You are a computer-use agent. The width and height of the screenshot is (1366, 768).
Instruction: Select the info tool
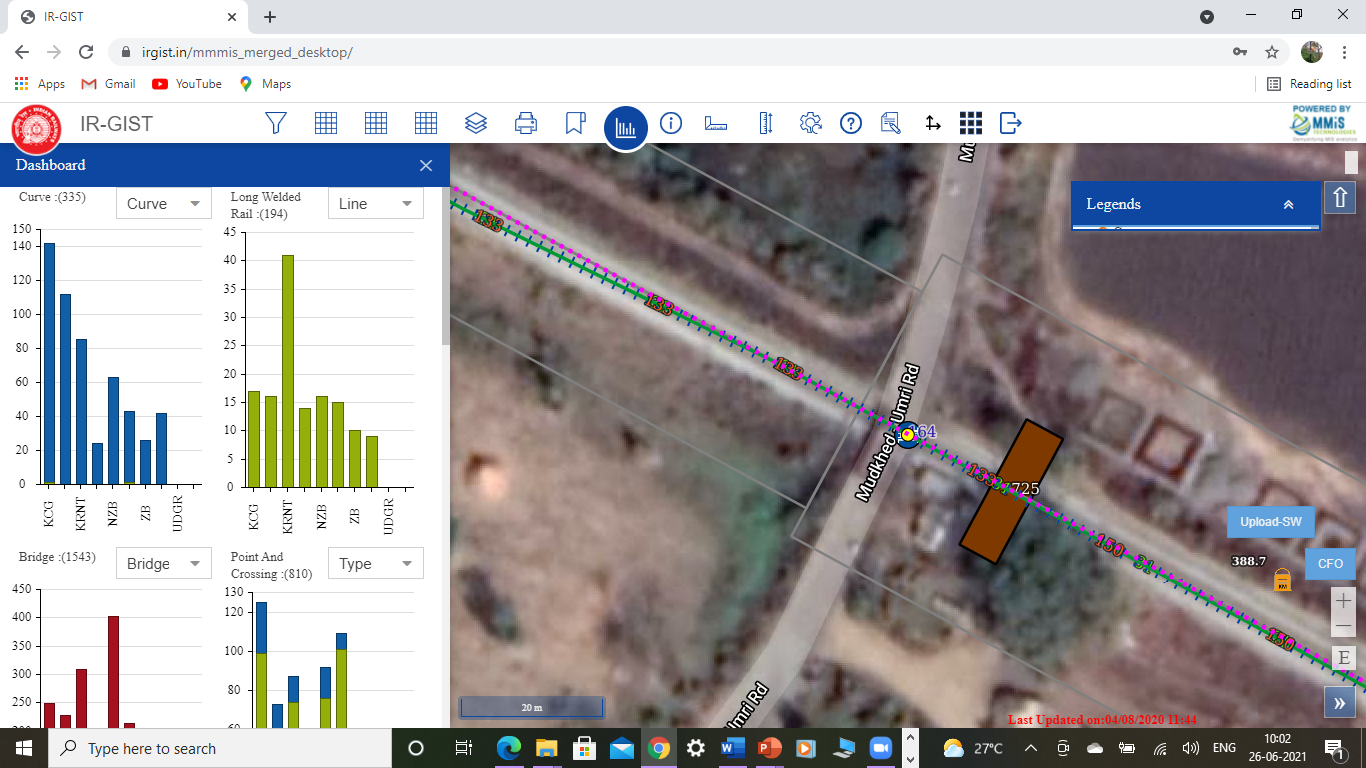[671, 123]
